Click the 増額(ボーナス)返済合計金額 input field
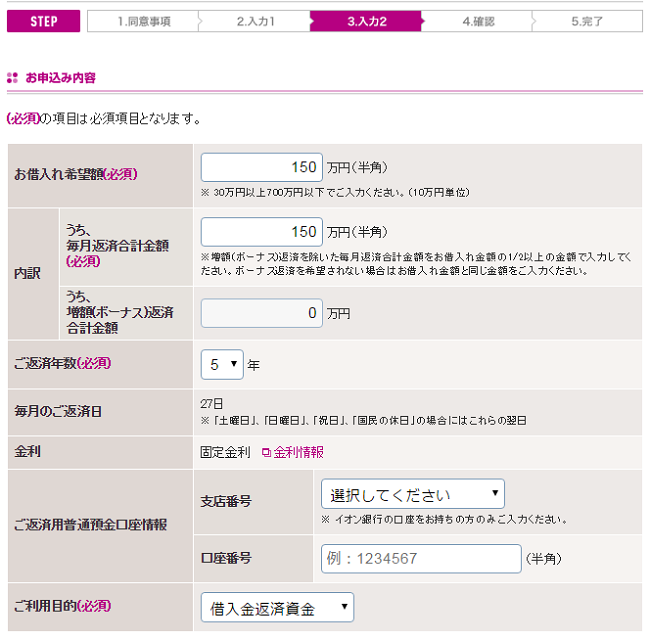 262,313
